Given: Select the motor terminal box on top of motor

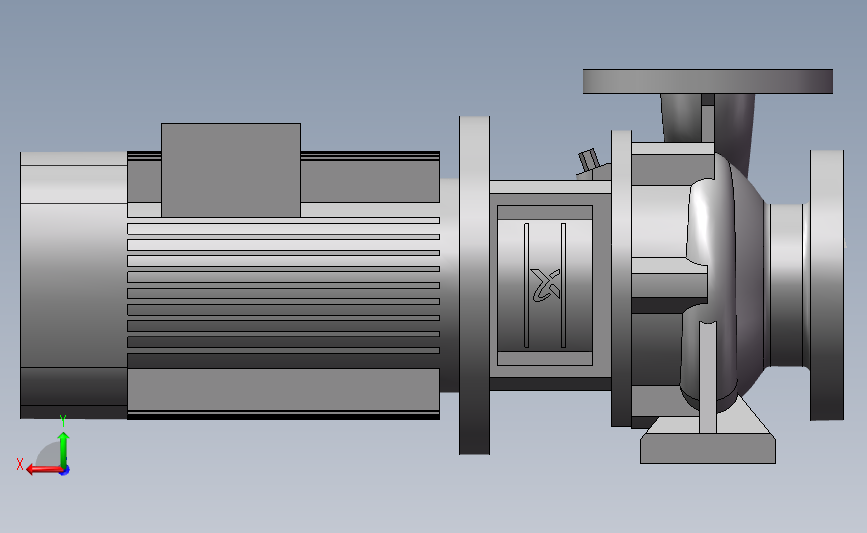Looking at the screenshot, I should coord(231,170).
